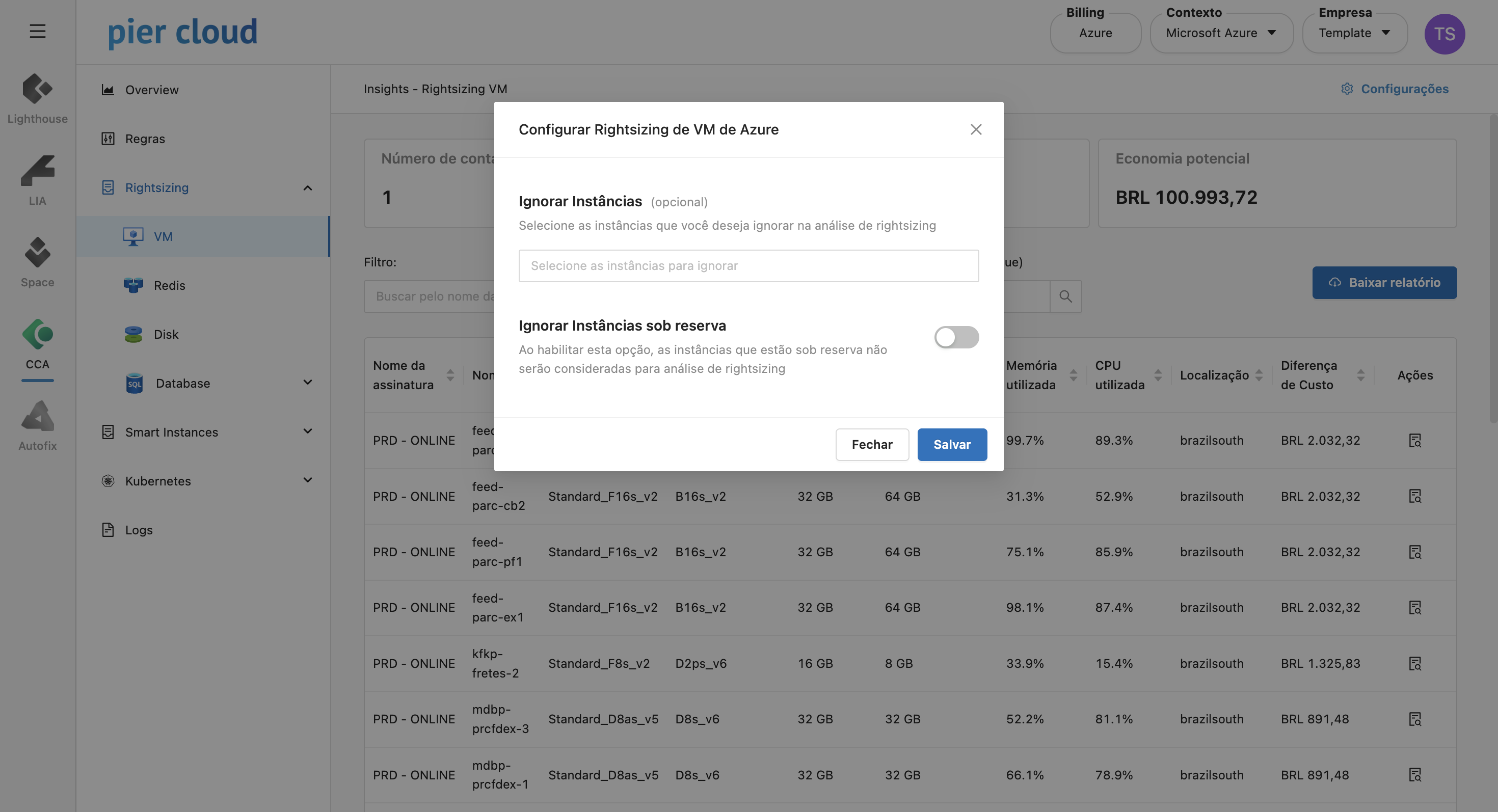Enable Ignorar Instâncias sob reserva toggle
This screenshot has width=1498, height=812.
[956, 337]
